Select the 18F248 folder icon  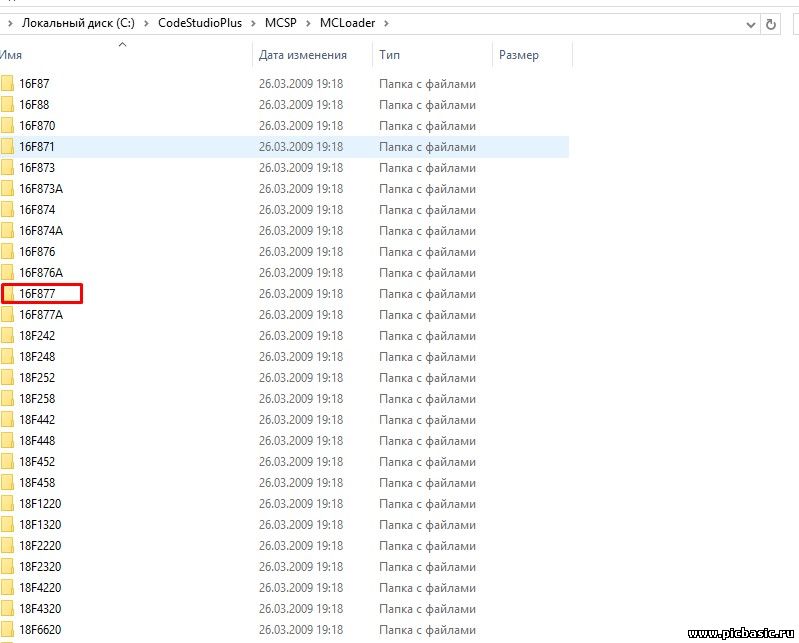(7, 357)
